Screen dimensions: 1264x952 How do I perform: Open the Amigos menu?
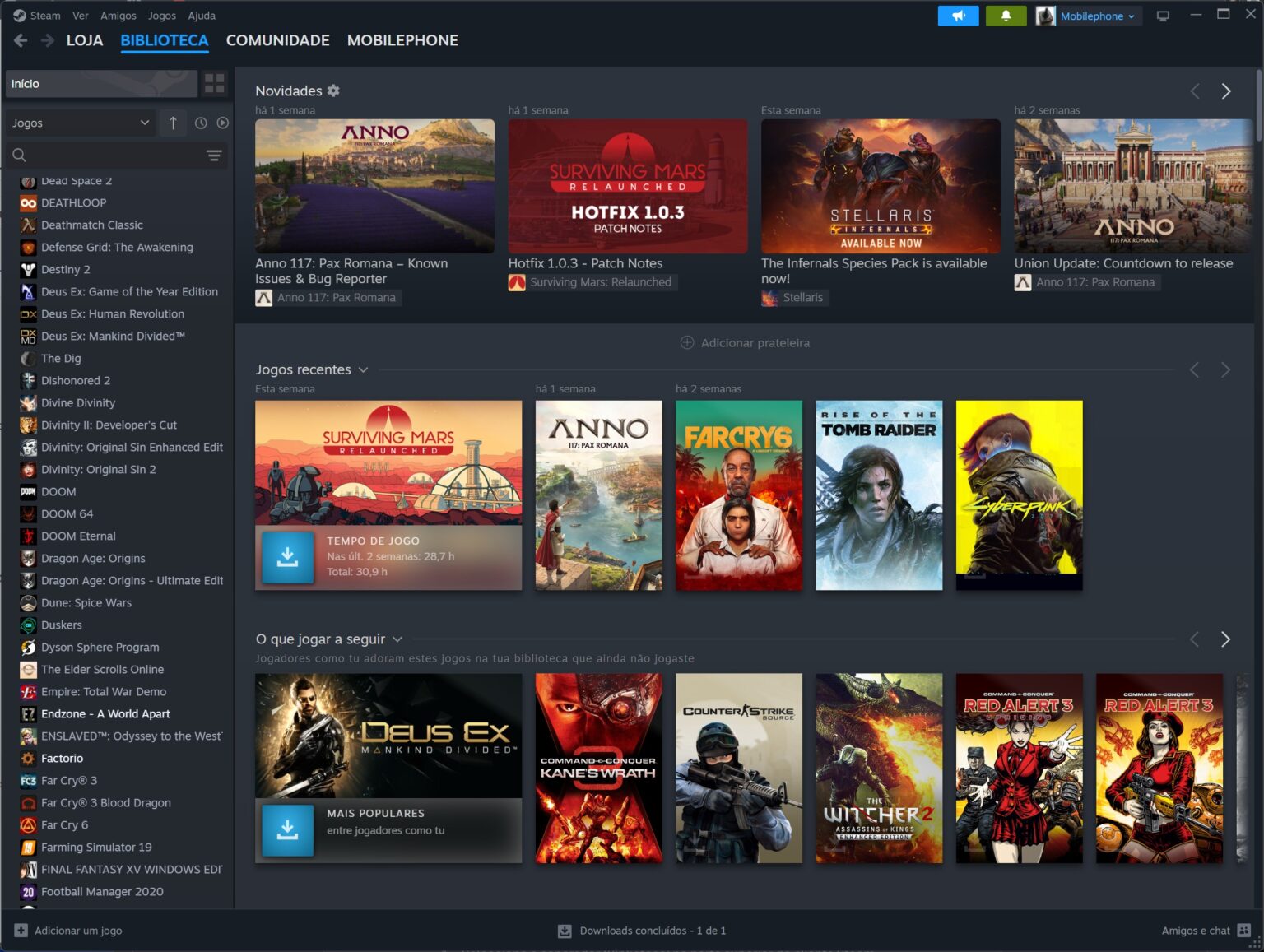118,15
